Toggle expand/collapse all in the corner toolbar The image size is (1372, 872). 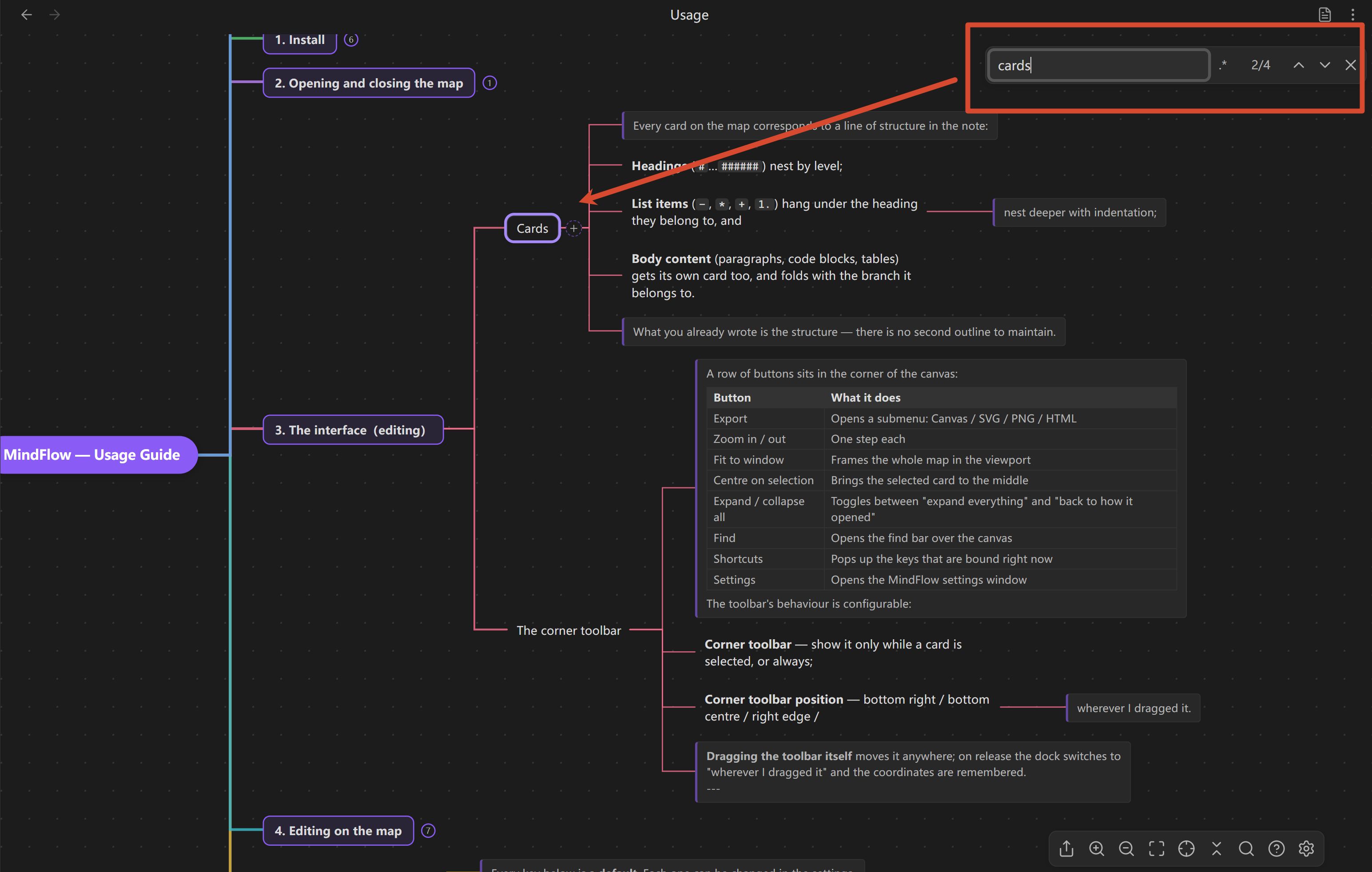[x=1217, y=848]
